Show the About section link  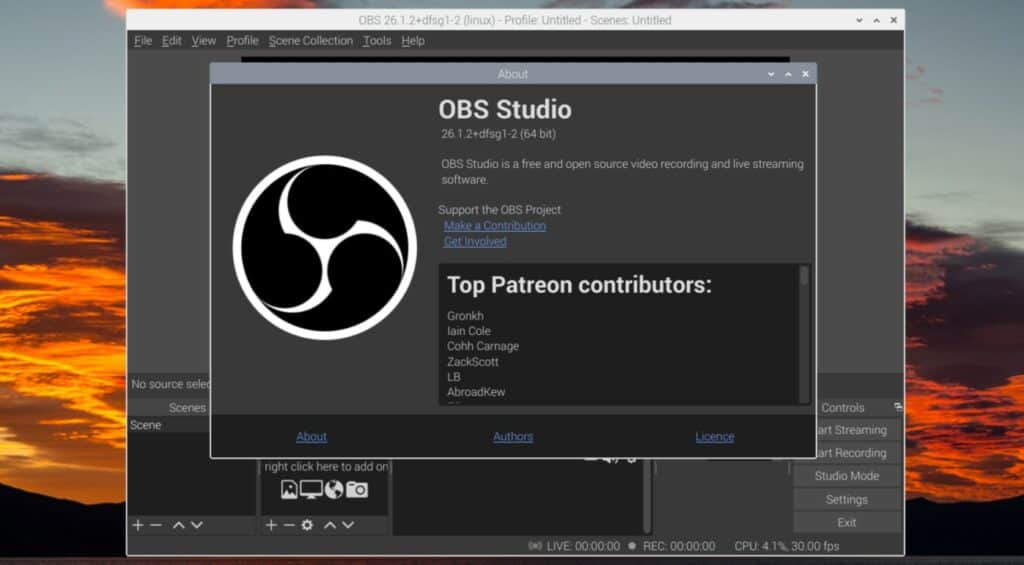[x=312, y=436]
